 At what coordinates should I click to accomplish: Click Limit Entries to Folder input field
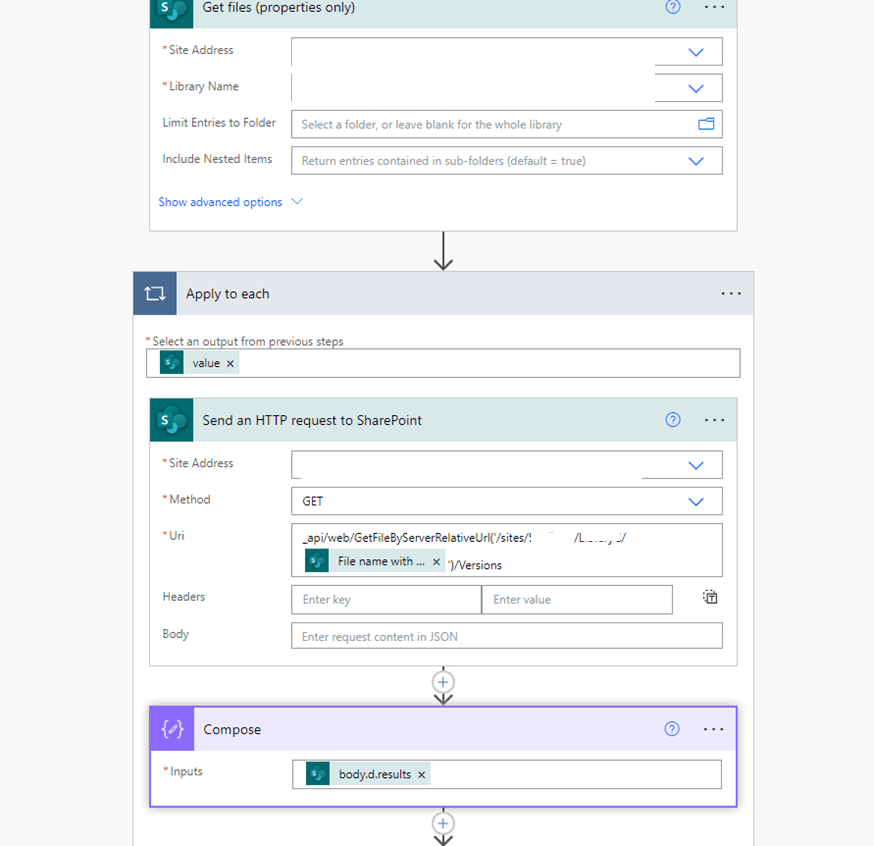507,124
